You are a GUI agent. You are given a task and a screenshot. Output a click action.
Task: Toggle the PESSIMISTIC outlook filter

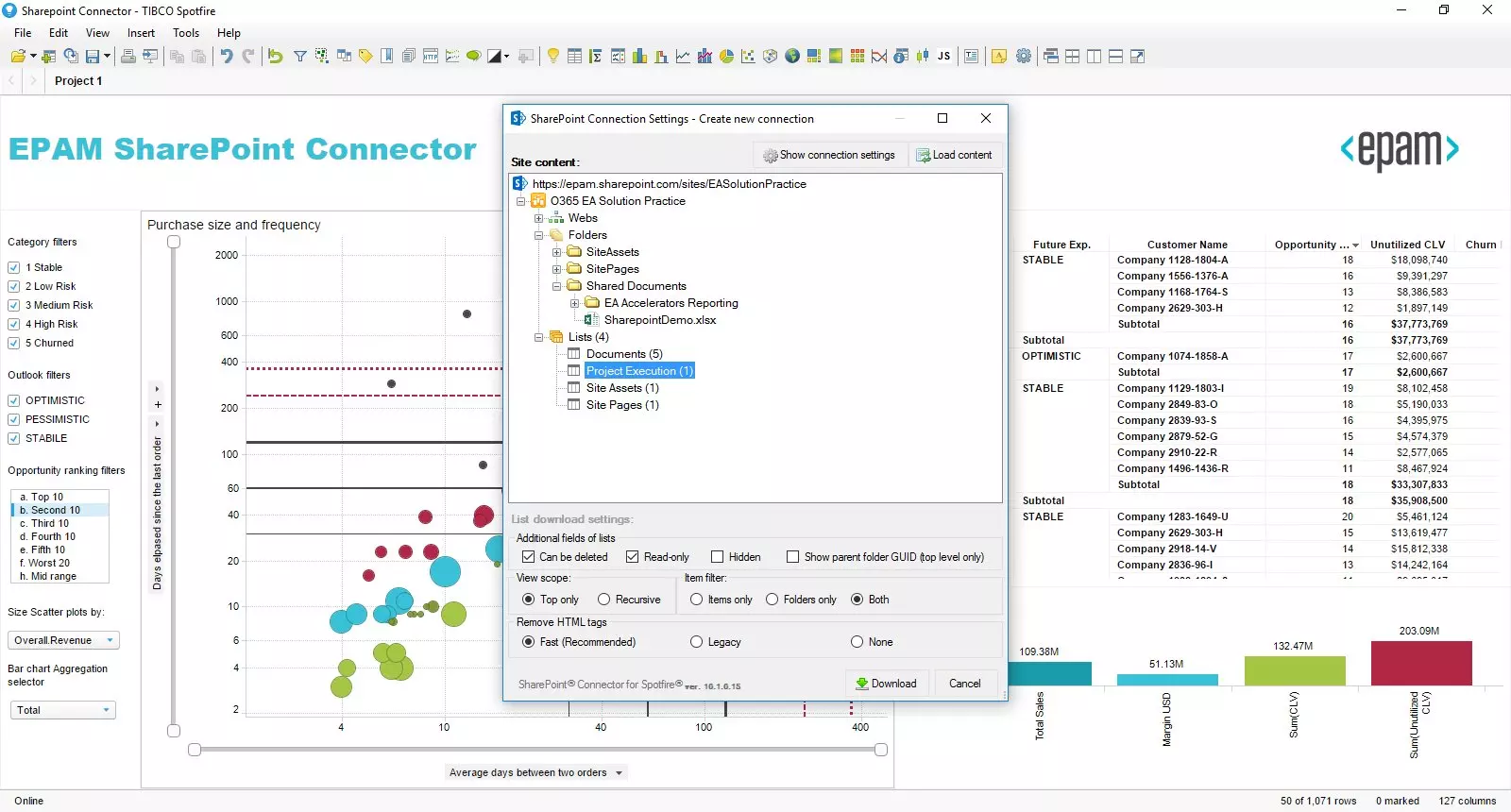[14, 419]
